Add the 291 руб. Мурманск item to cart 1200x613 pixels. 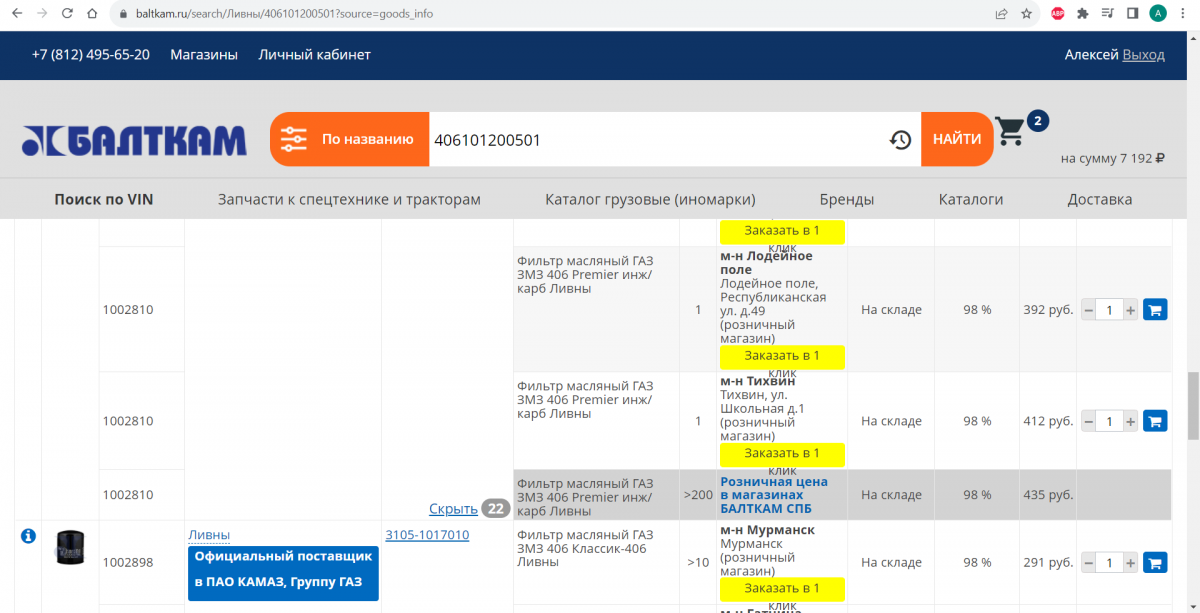click(1154, 563)
